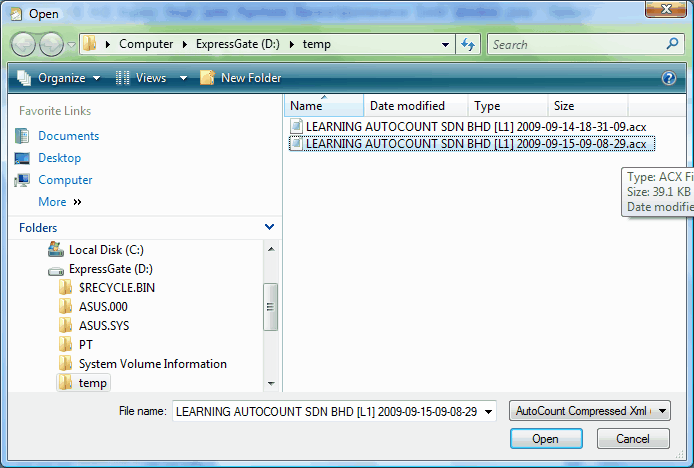Sort by Name column header
694x468 pixels.
[x=324, y=105]
